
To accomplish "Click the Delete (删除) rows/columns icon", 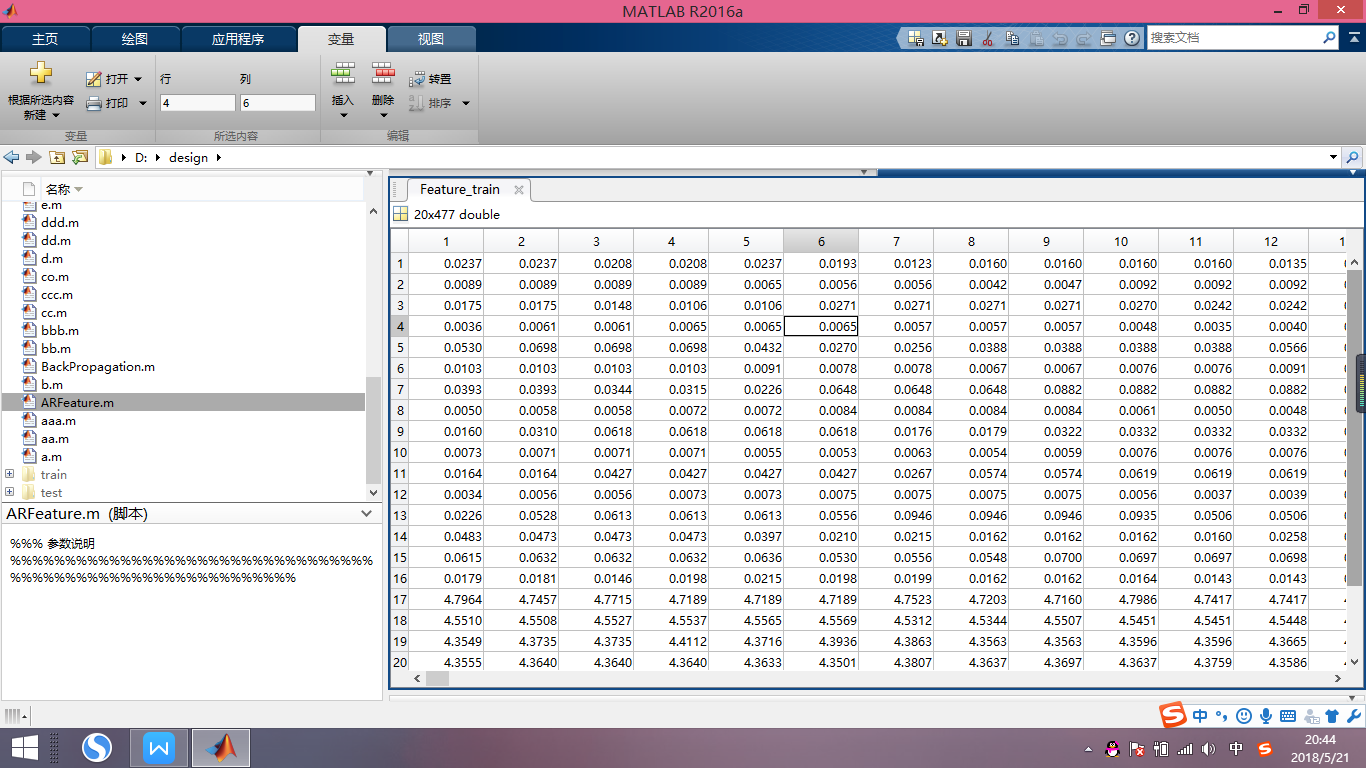I will (383, 73).
